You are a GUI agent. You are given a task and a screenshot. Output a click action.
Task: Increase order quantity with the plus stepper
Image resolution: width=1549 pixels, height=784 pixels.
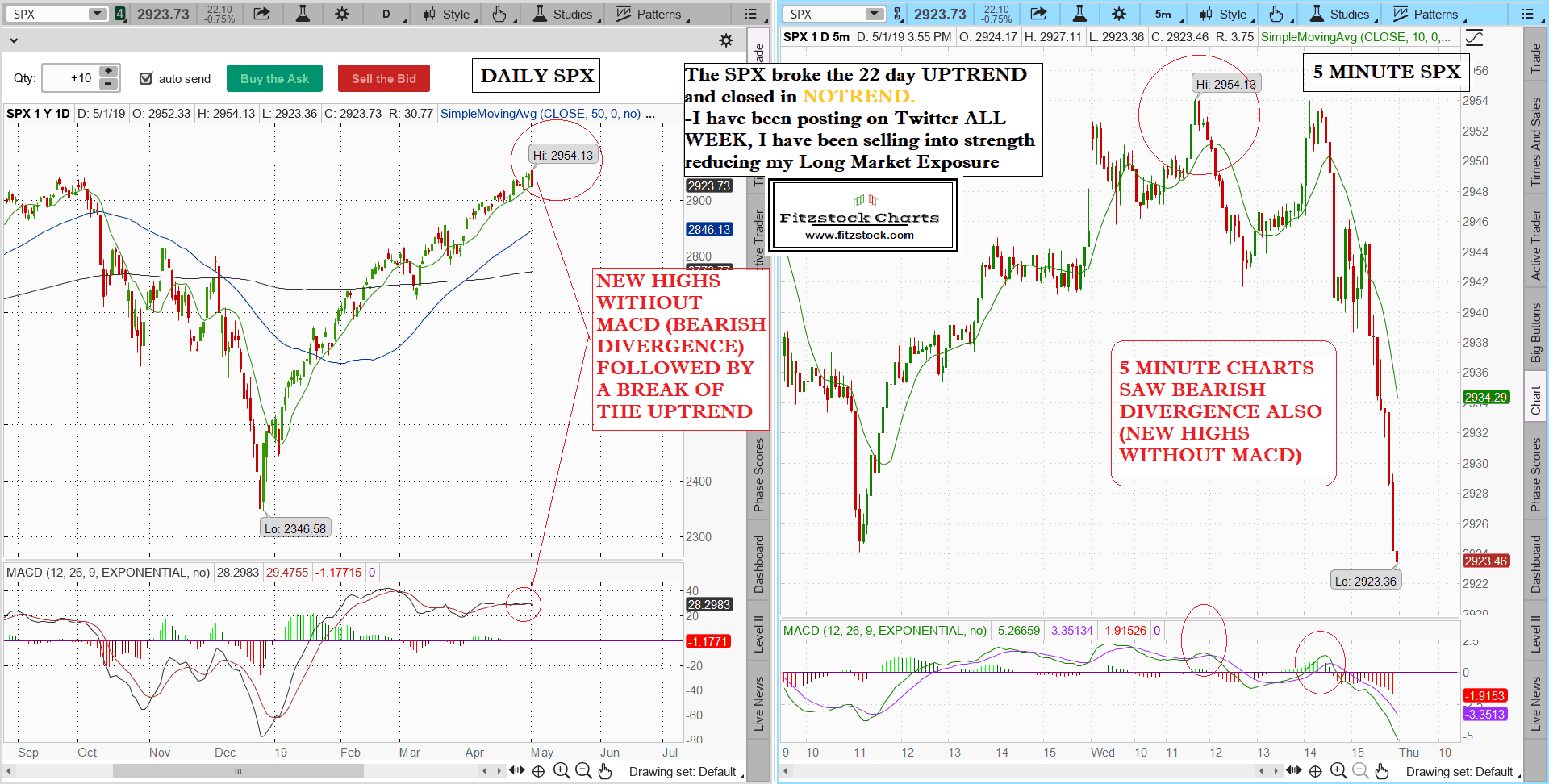coord(108,72)
